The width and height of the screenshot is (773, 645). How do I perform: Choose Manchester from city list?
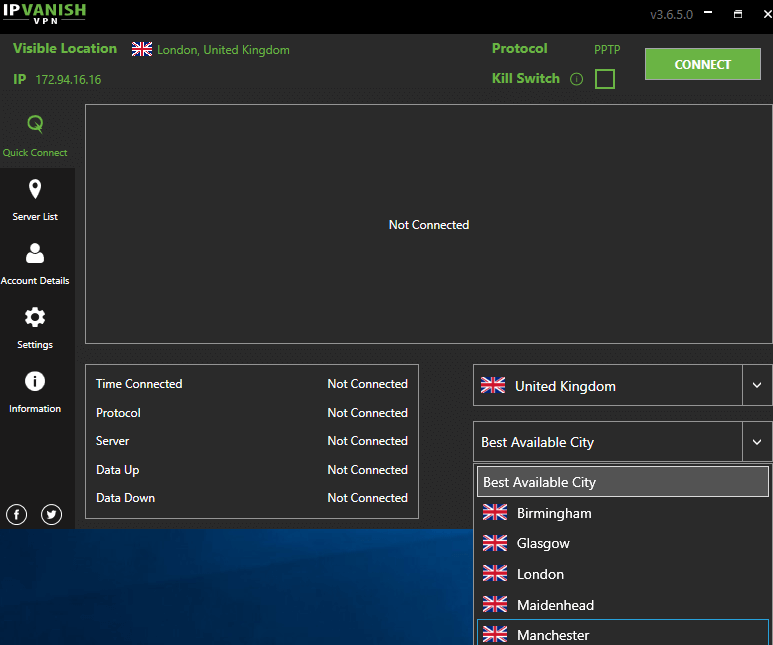click(623, 633)
